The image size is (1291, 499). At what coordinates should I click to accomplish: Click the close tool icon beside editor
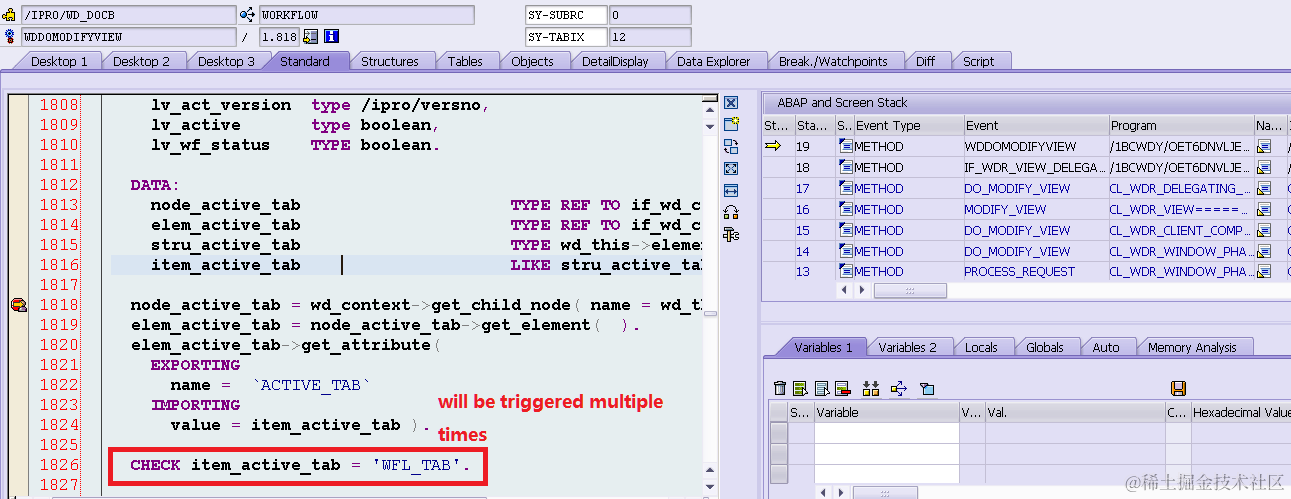(731, 102)
